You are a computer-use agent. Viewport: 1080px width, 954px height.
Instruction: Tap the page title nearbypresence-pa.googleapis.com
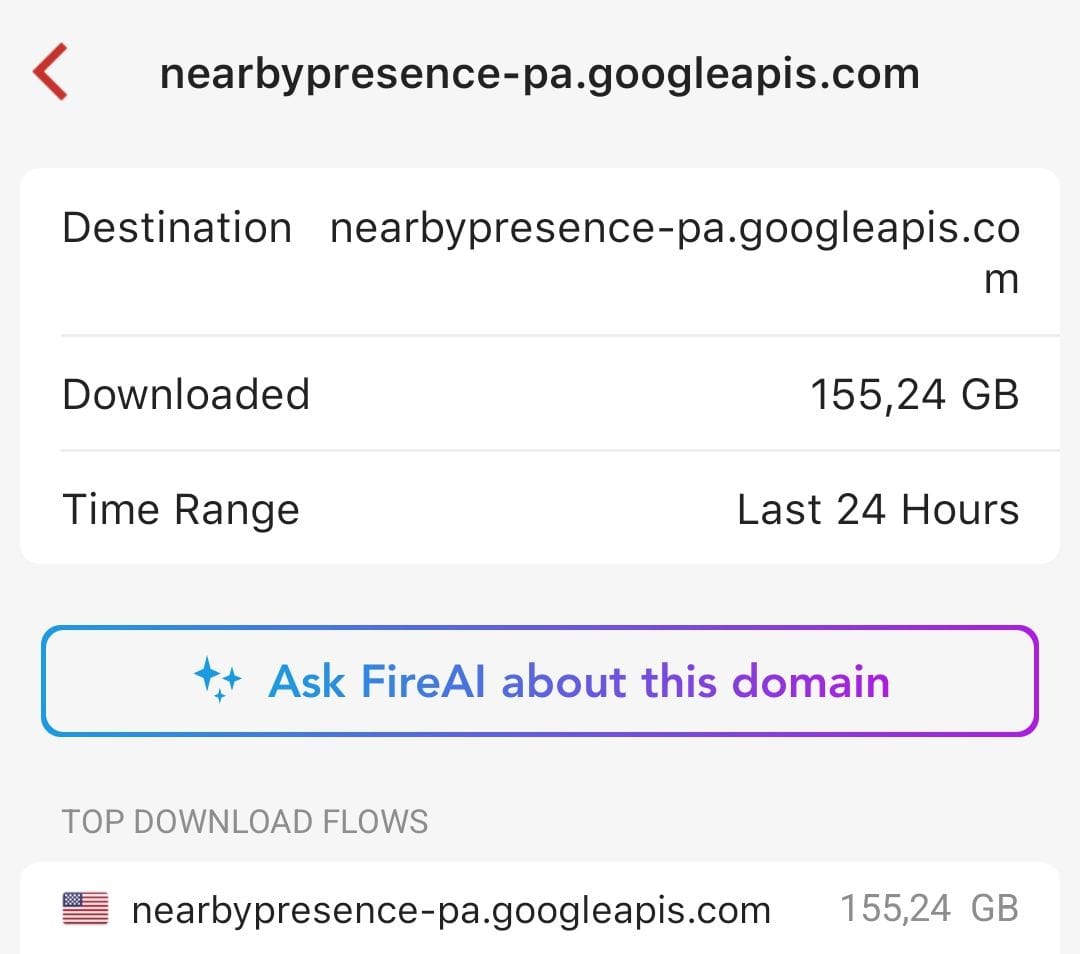[539, 74]
